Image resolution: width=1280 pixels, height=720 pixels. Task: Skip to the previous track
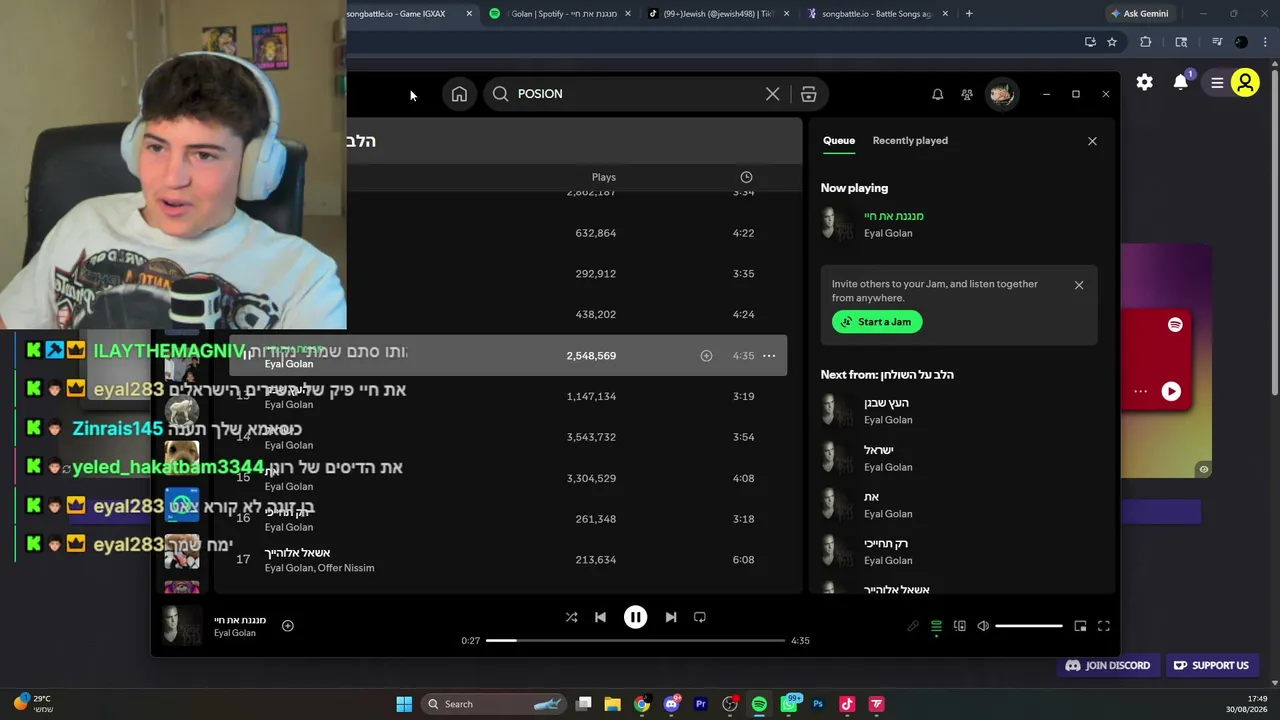600,617
